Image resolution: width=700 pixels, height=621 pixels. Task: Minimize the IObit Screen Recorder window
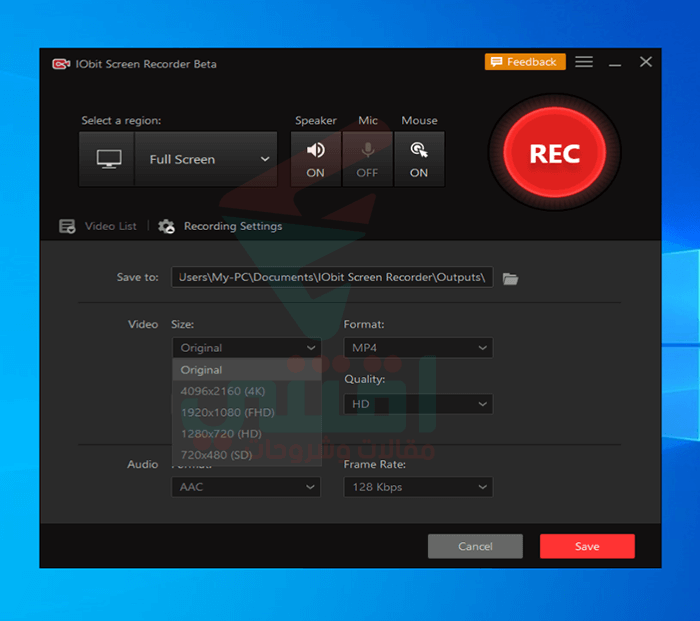point(615,63)
